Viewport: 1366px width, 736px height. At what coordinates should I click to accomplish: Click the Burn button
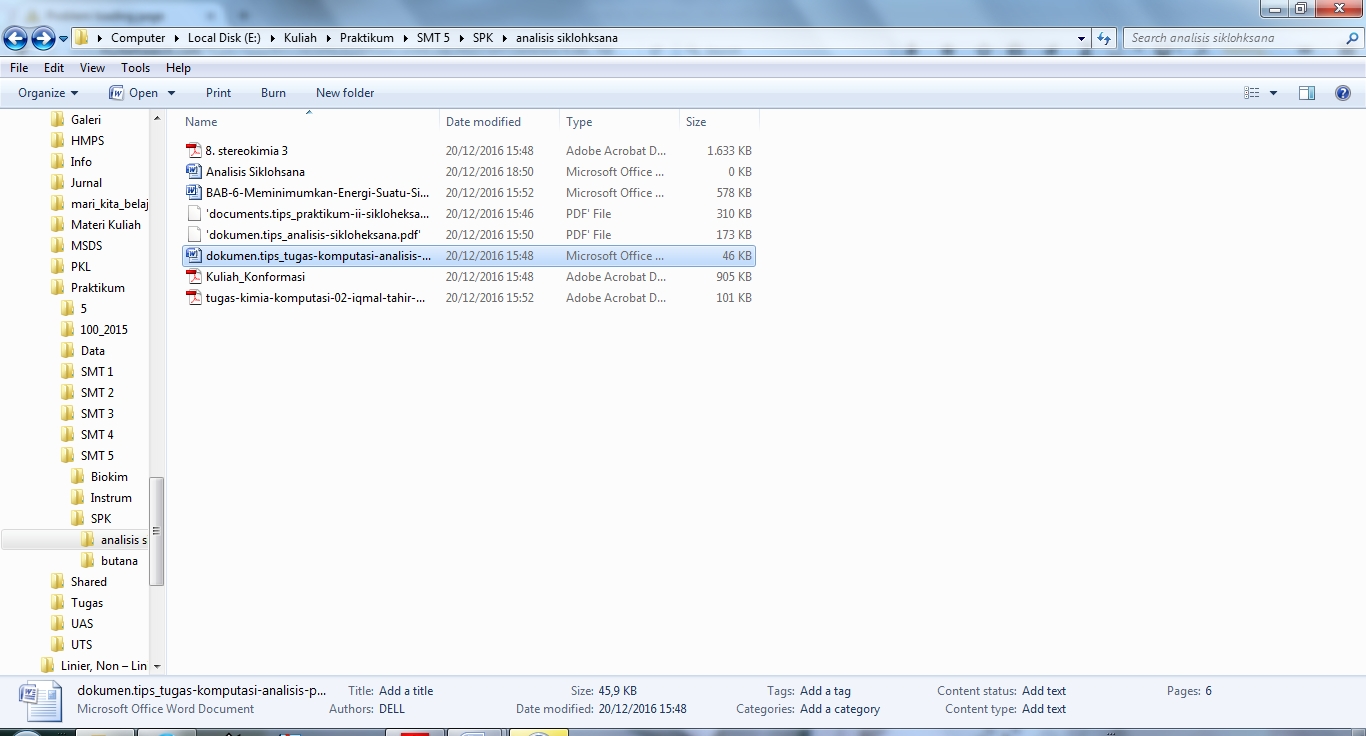tap(273, 93)
